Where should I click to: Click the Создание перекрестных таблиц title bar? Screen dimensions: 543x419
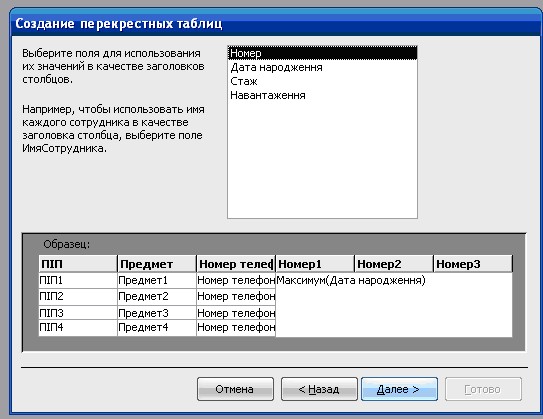[275, 24]
